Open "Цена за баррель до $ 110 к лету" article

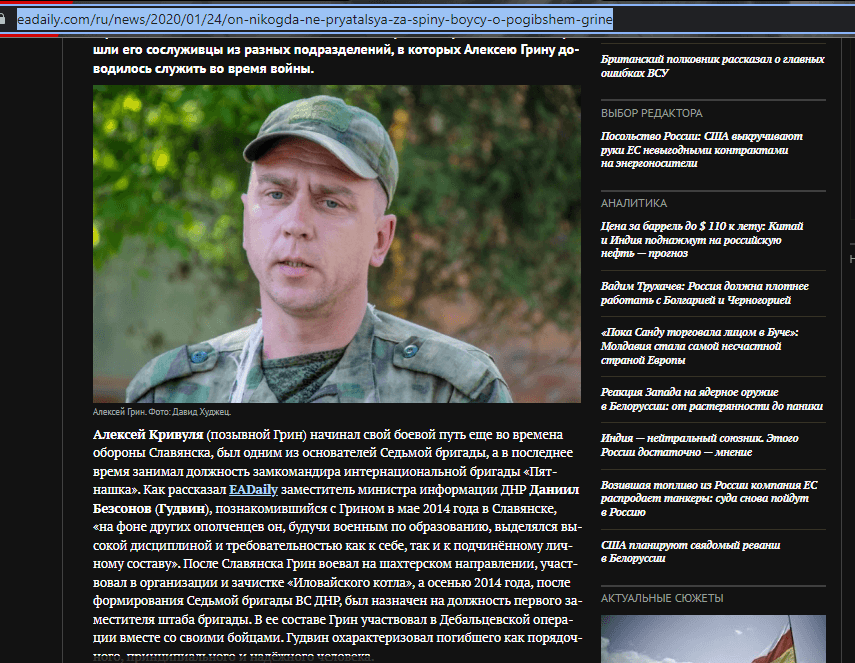pos(702,239)
